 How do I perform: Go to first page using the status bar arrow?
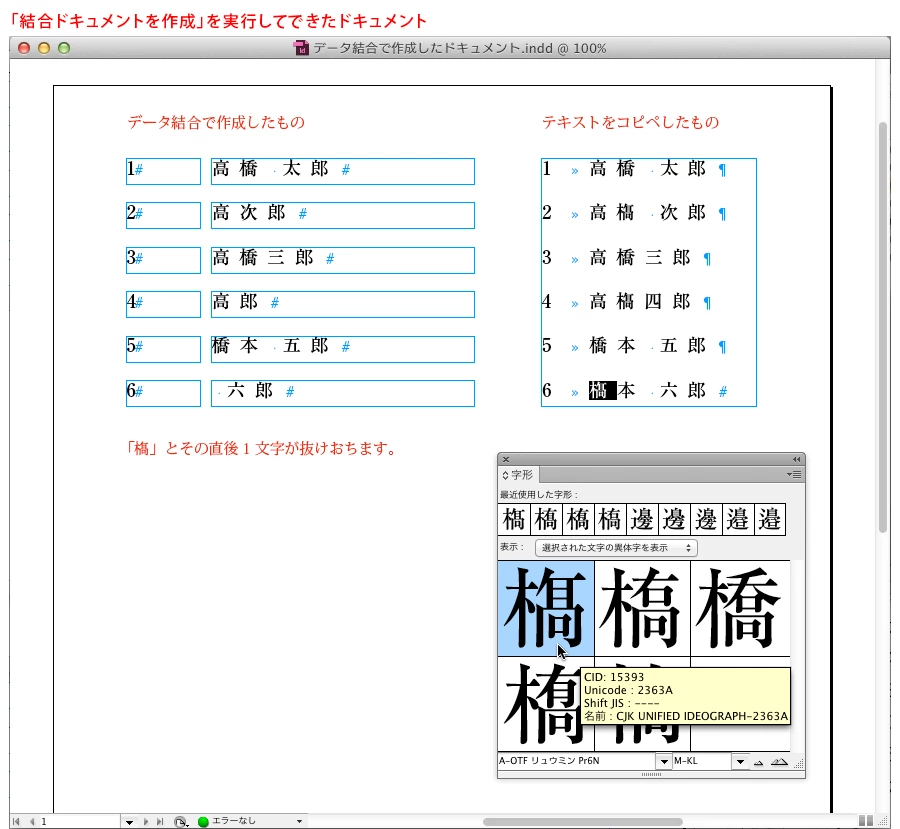pyautogui.click(x=16, y=822)
